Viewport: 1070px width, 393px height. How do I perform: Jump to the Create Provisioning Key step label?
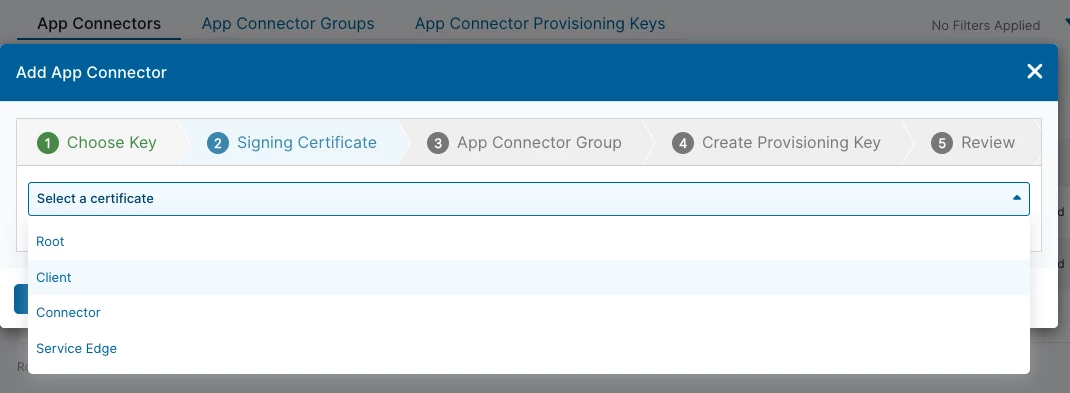tap(791, 143)
